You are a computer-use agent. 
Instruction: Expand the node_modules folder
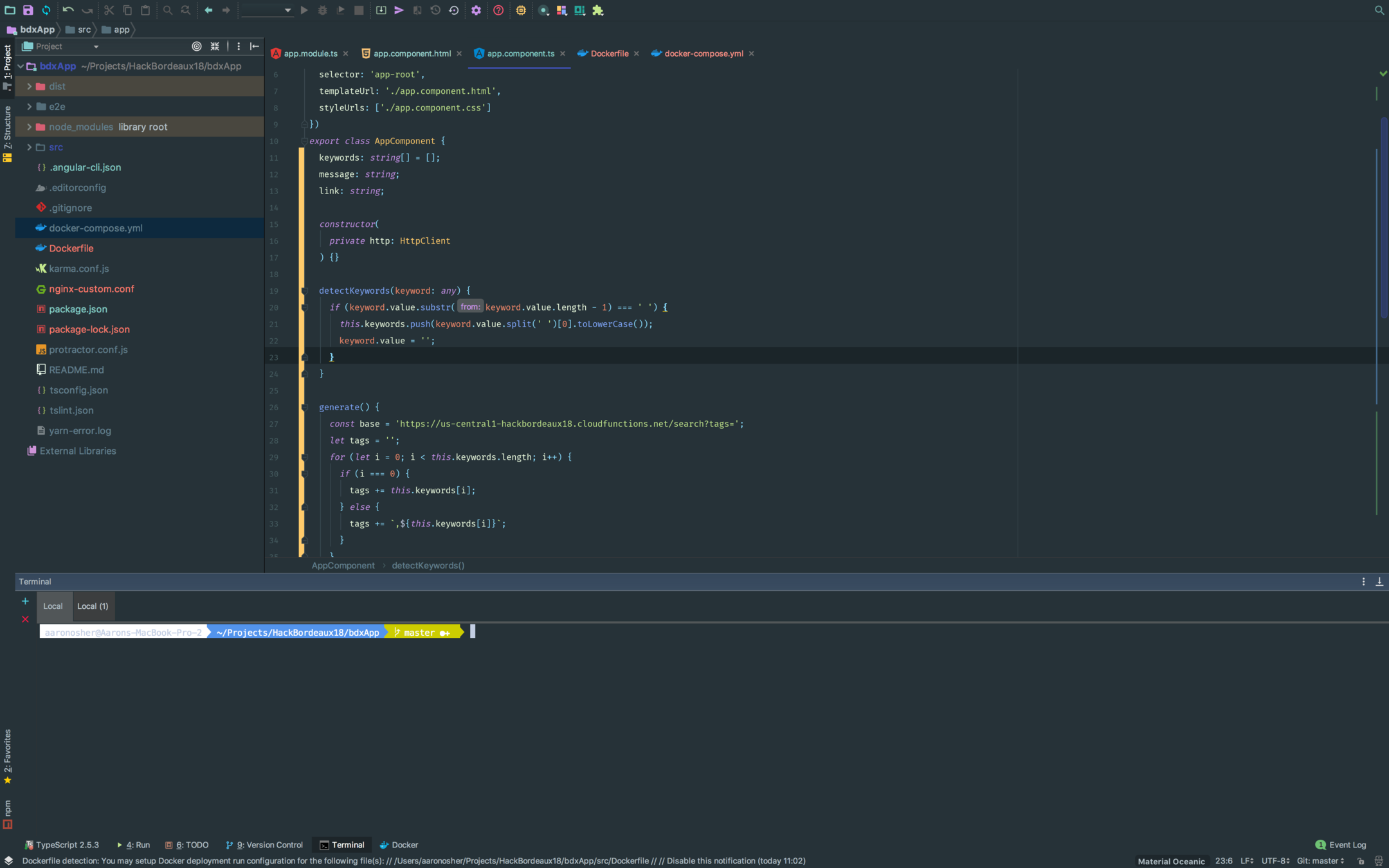coord(29,127)
